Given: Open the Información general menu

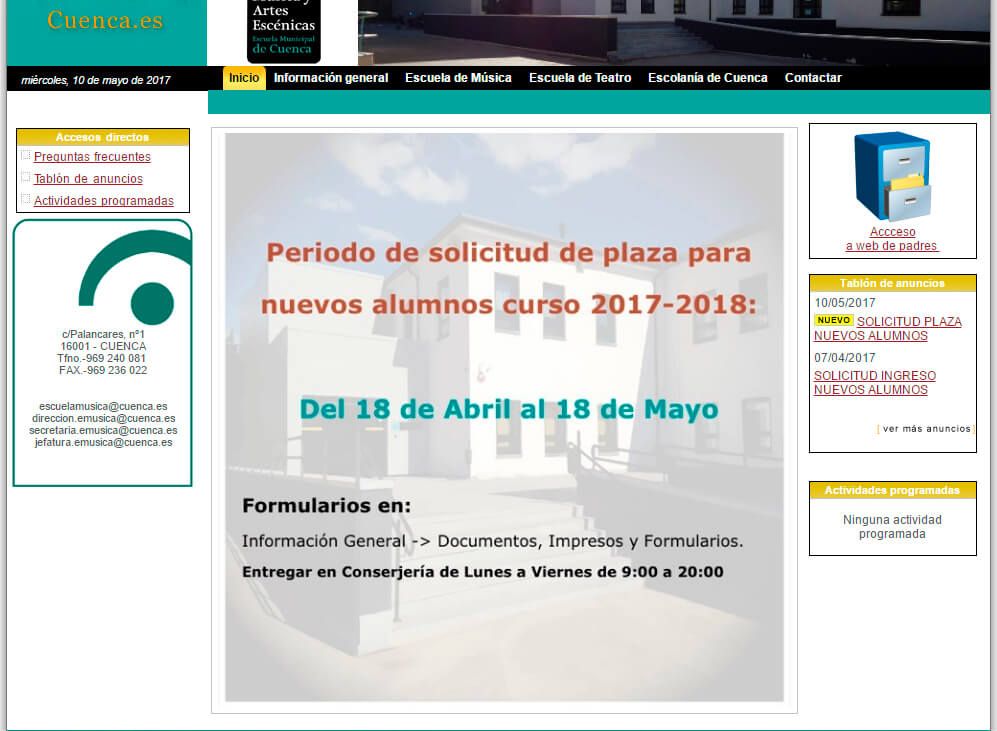Looking at the screenshot, I should tap(331, 77).
